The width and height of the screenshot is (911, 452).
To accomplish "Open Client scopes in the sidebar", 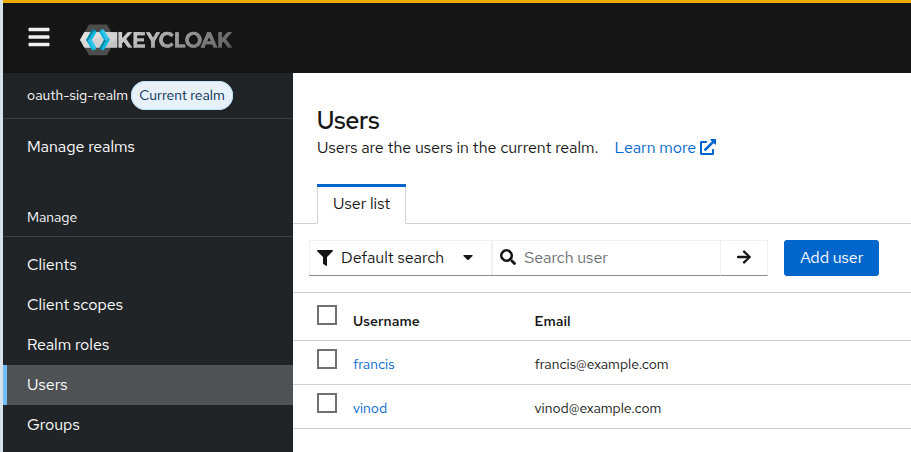I will tap(75, 305).
